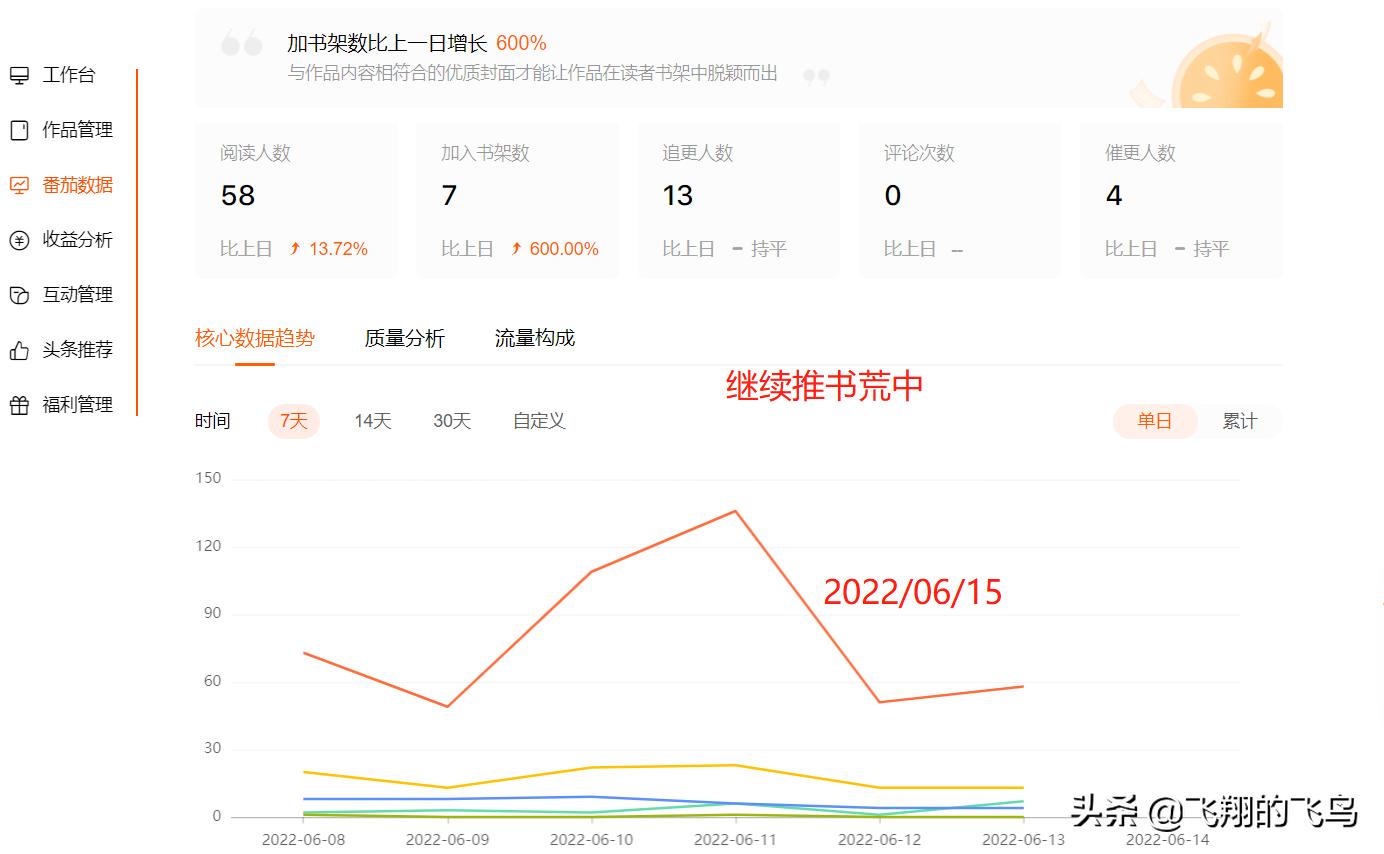Click the 福利管理 gift icon
The height and width of the screenshot is (854, 1384).
tap(19, 405)
